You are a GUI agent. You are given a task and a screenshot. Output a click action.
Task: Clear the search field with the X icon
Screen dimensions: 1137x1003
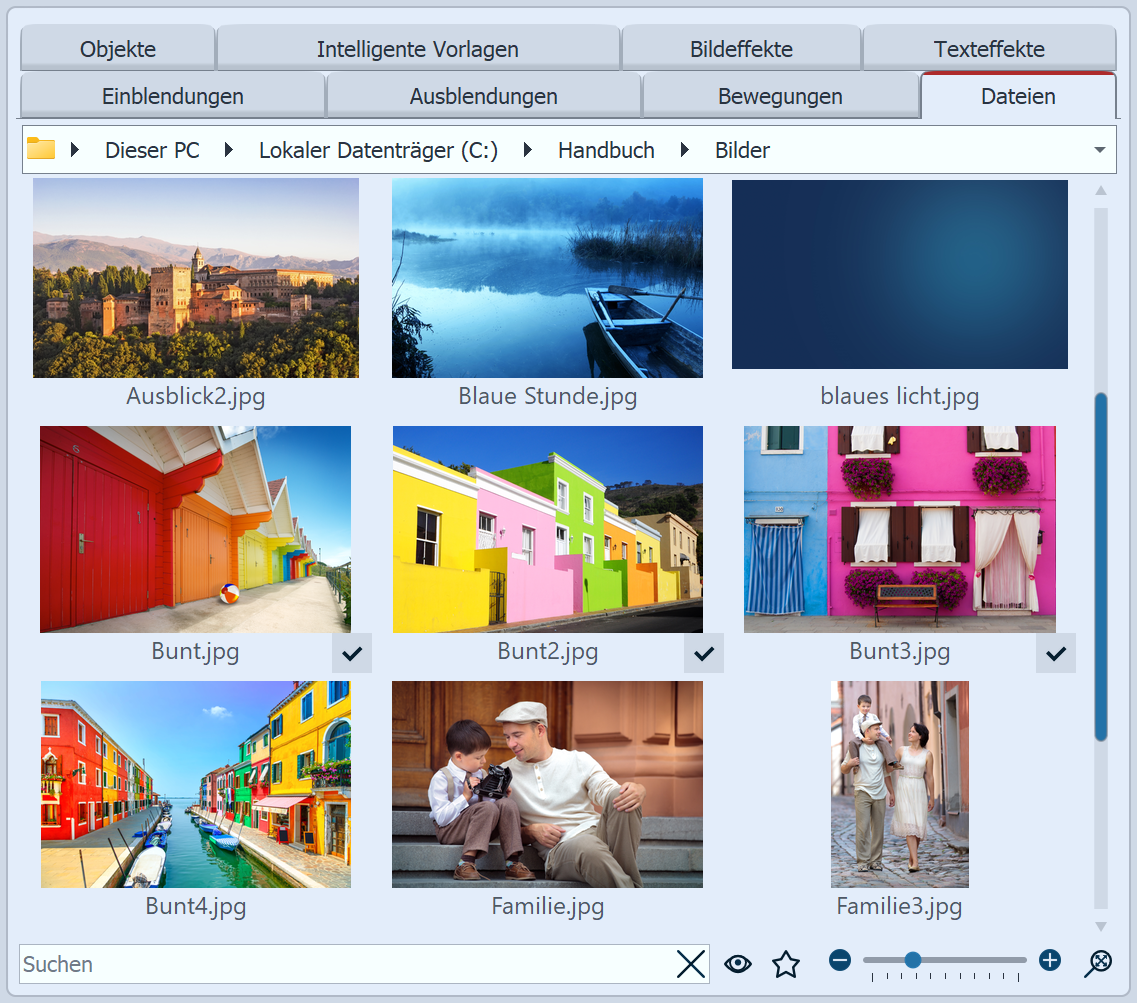690,964
